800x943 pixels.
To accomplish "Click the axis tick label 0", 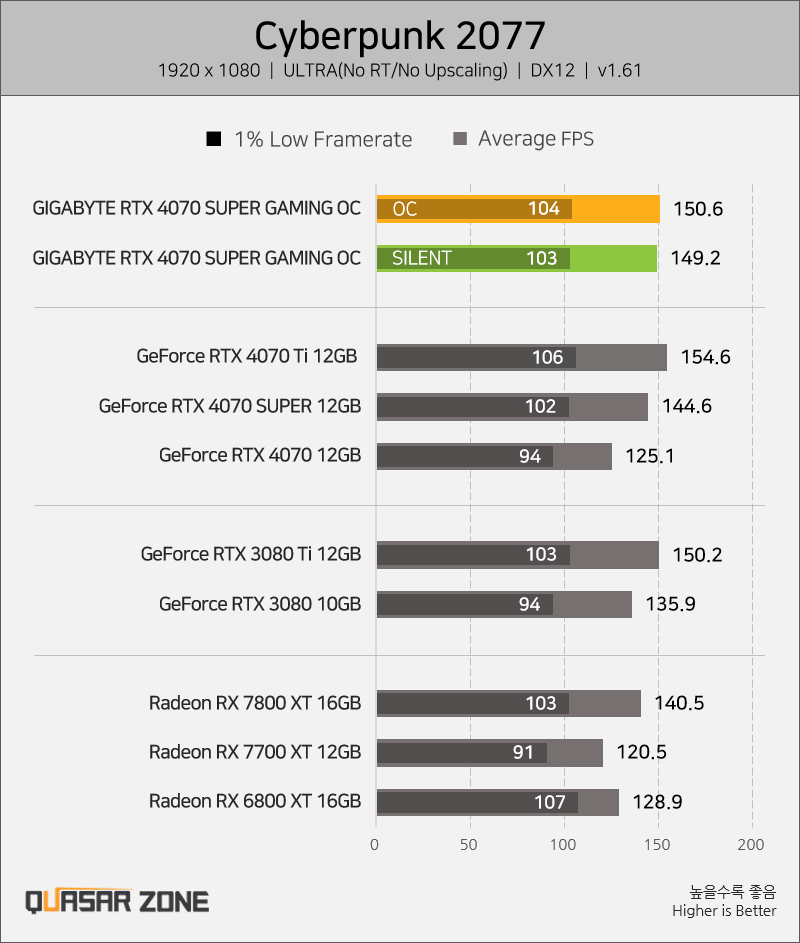I will tap(375, 845).
